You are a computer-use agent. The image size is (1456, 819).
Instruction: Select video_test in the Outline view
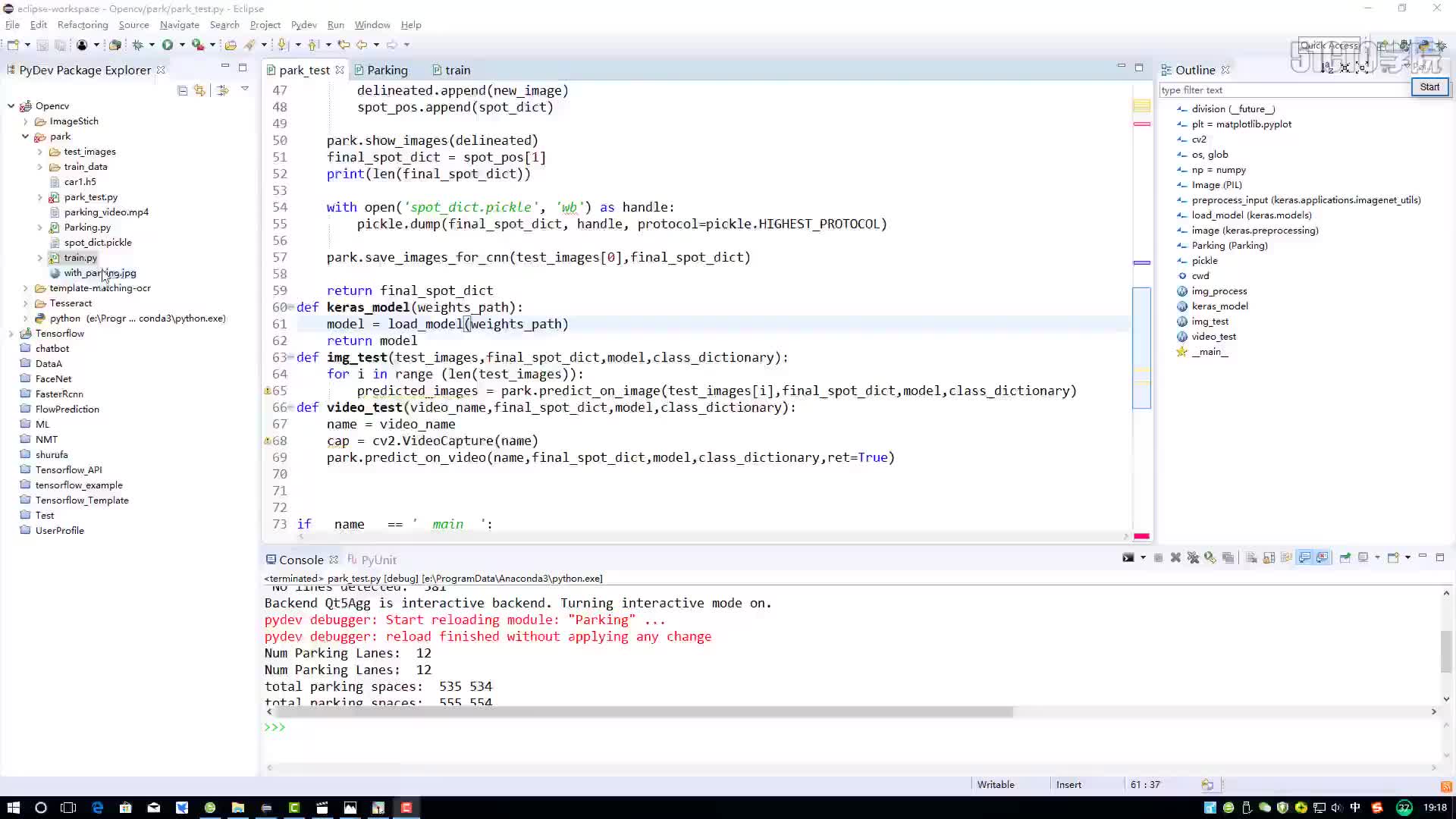[1213, 337]
